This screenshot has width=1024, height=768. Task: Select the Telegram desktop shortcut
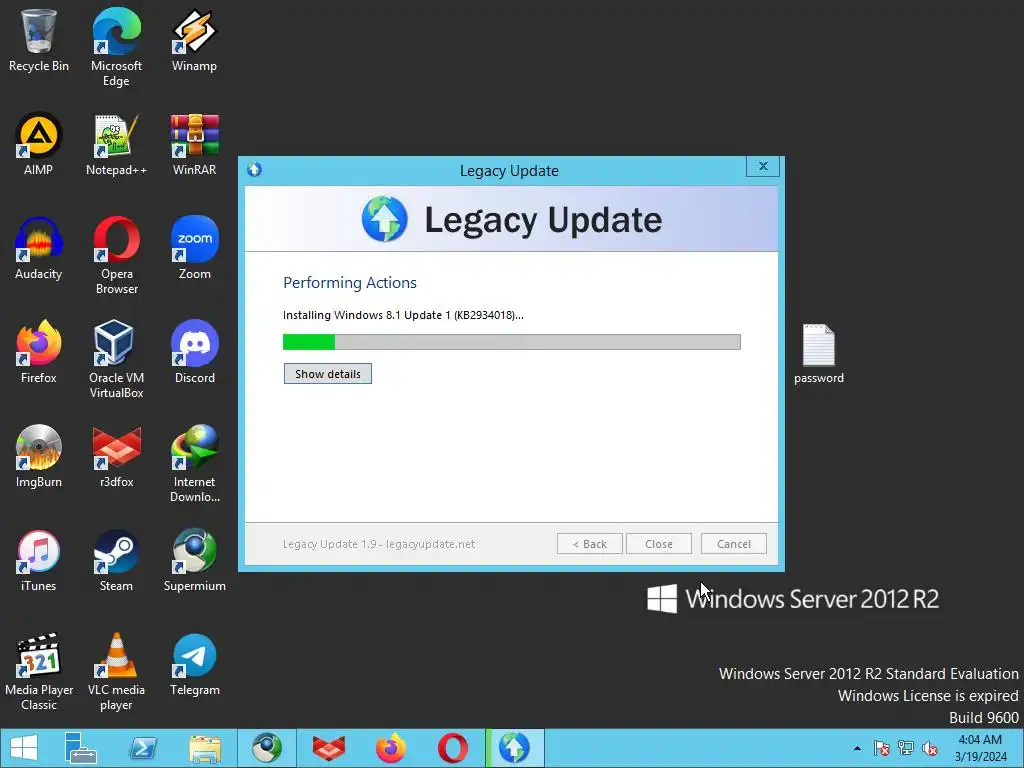tap(195, 664)
